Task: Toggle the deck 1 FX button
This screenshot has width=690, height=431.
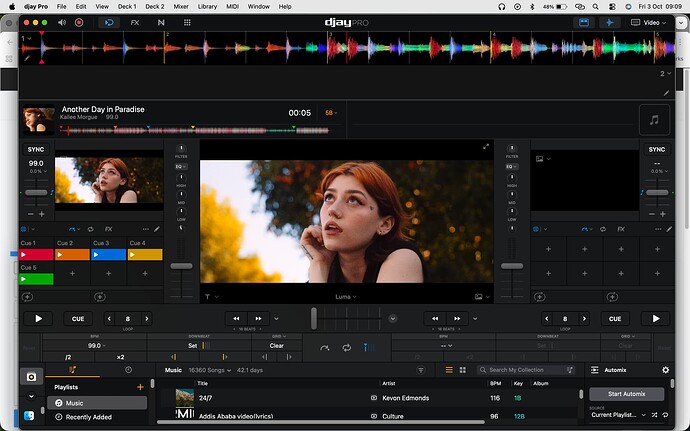Action: point(107,229)
